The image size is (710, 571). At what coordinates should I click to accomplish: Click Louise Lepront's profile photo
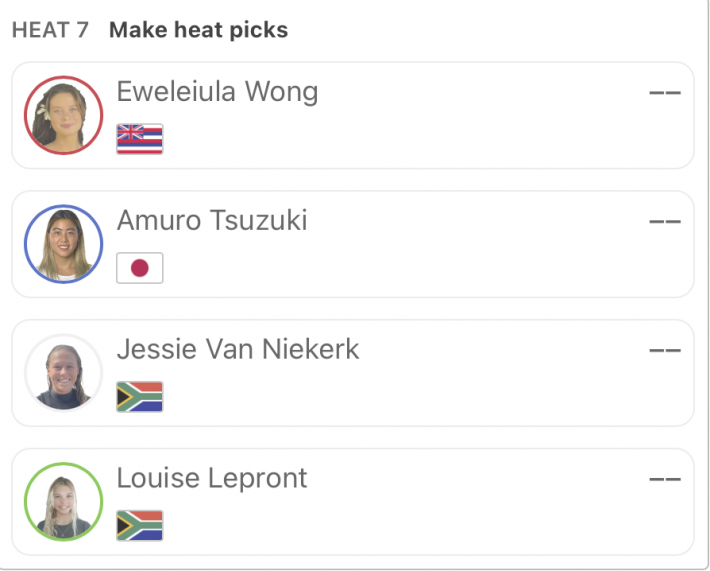click(63, 502)
